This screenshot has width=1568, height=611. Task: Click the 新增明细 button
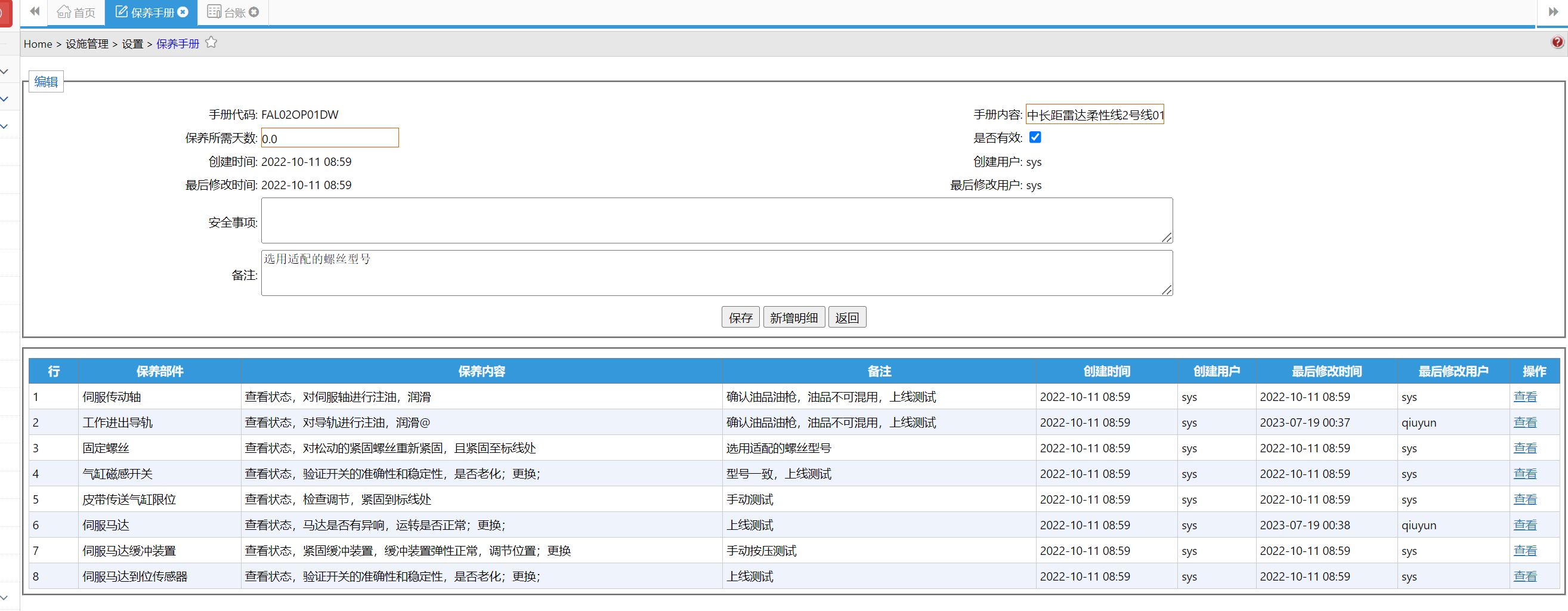pos(794,317)
